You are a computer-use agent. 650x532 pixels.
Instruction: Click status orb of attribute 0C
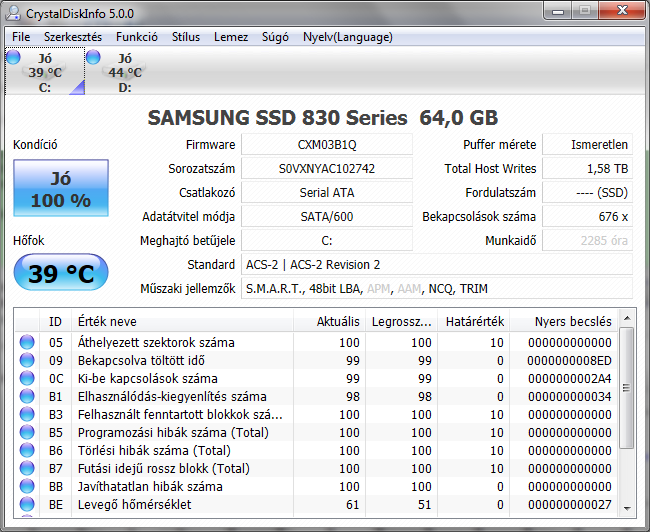27,378
